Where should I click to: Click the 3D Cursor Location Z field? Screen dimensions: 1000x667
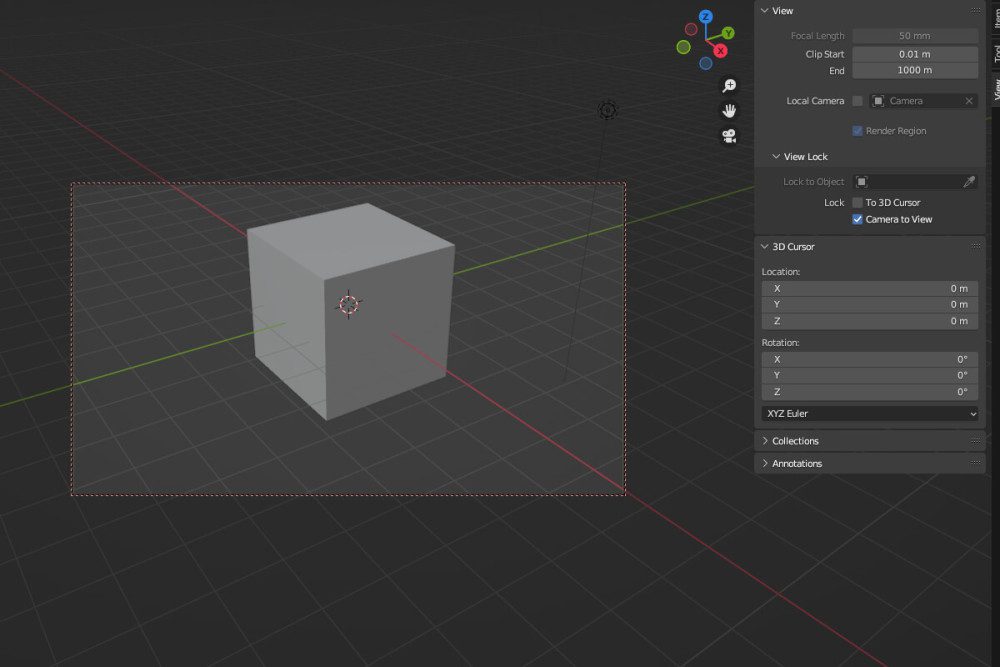869,321
